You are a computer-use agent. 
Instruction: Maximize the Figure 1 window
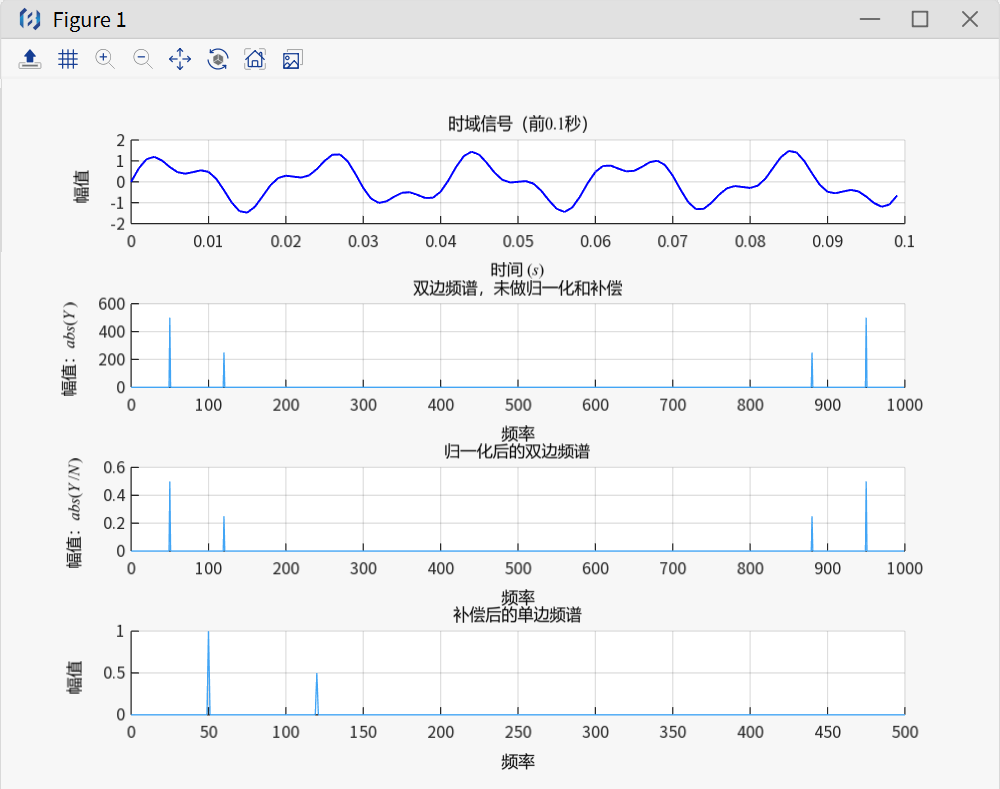coord(920,19)
